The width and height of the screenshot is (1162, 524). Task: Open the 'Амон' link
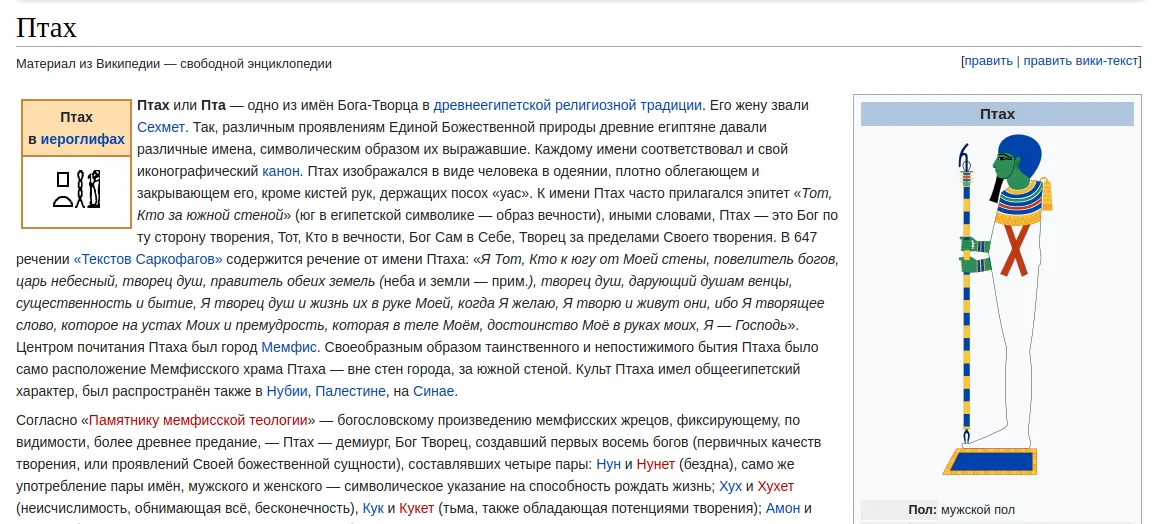783,508
